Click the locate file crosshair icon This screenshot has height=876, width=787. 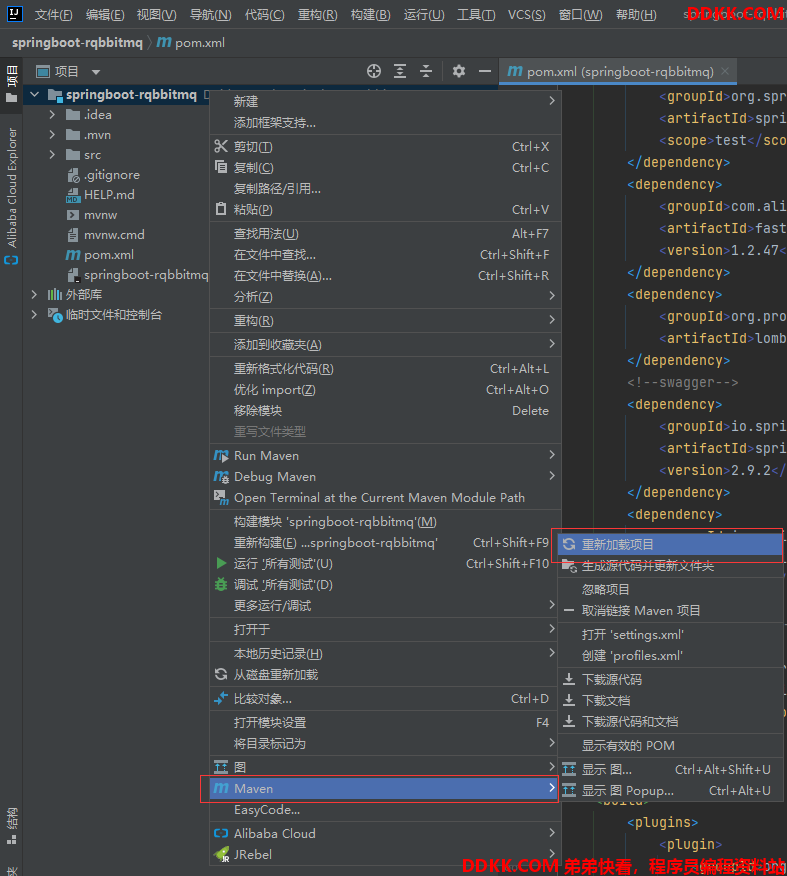(x=374, y=71)
